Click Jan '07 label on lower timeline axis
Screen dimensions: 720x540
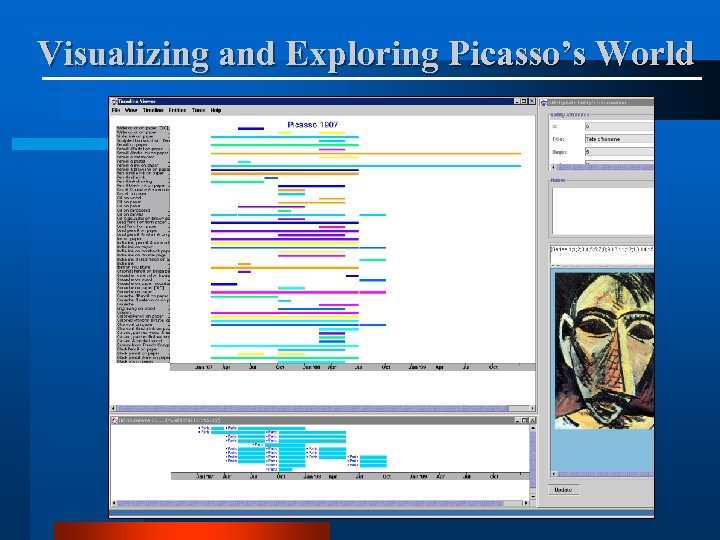point(205,477)
